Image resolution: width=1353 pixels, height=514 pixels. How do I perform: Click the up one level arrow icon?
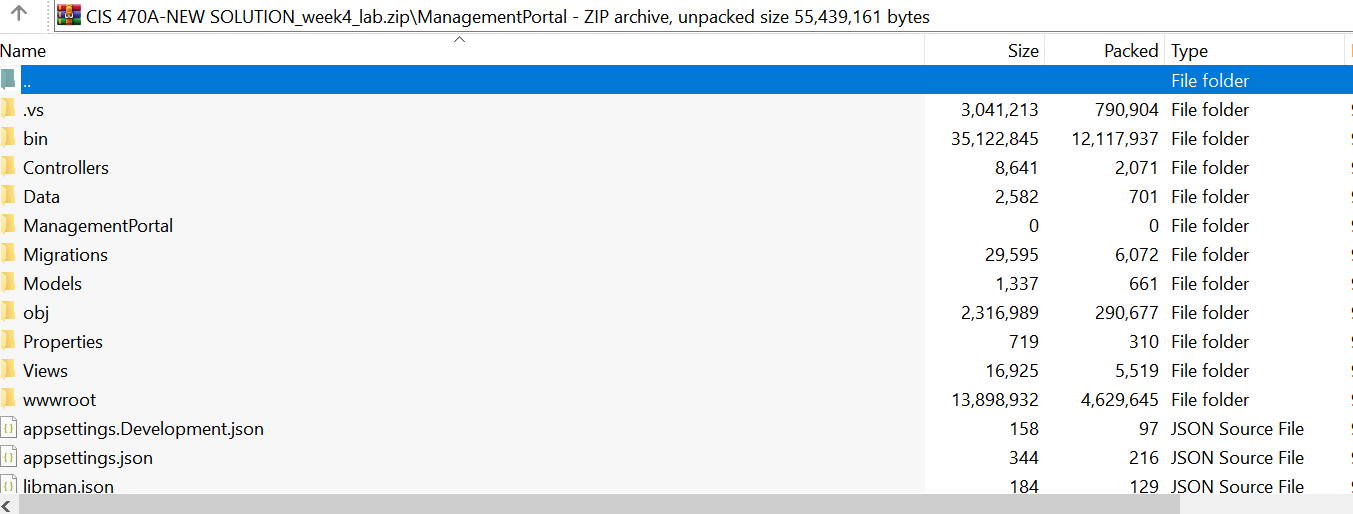click(19, 15)
